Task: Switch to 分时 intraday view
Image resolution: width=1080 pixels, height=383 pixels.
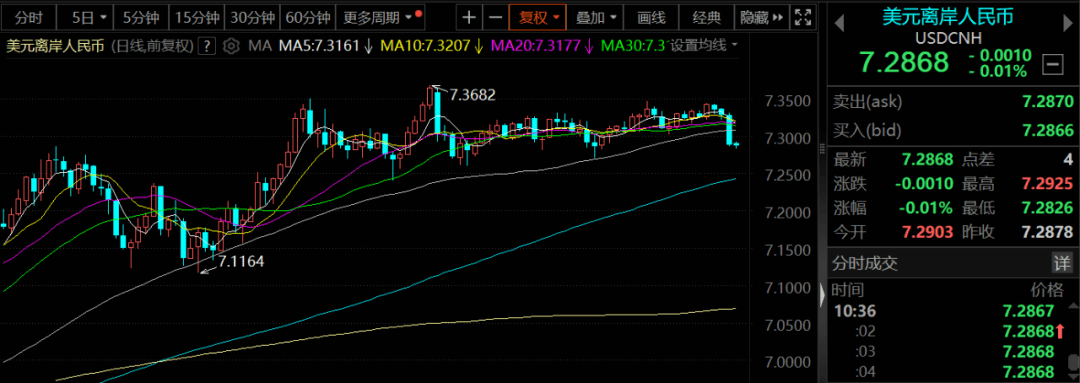Action: 28,17
